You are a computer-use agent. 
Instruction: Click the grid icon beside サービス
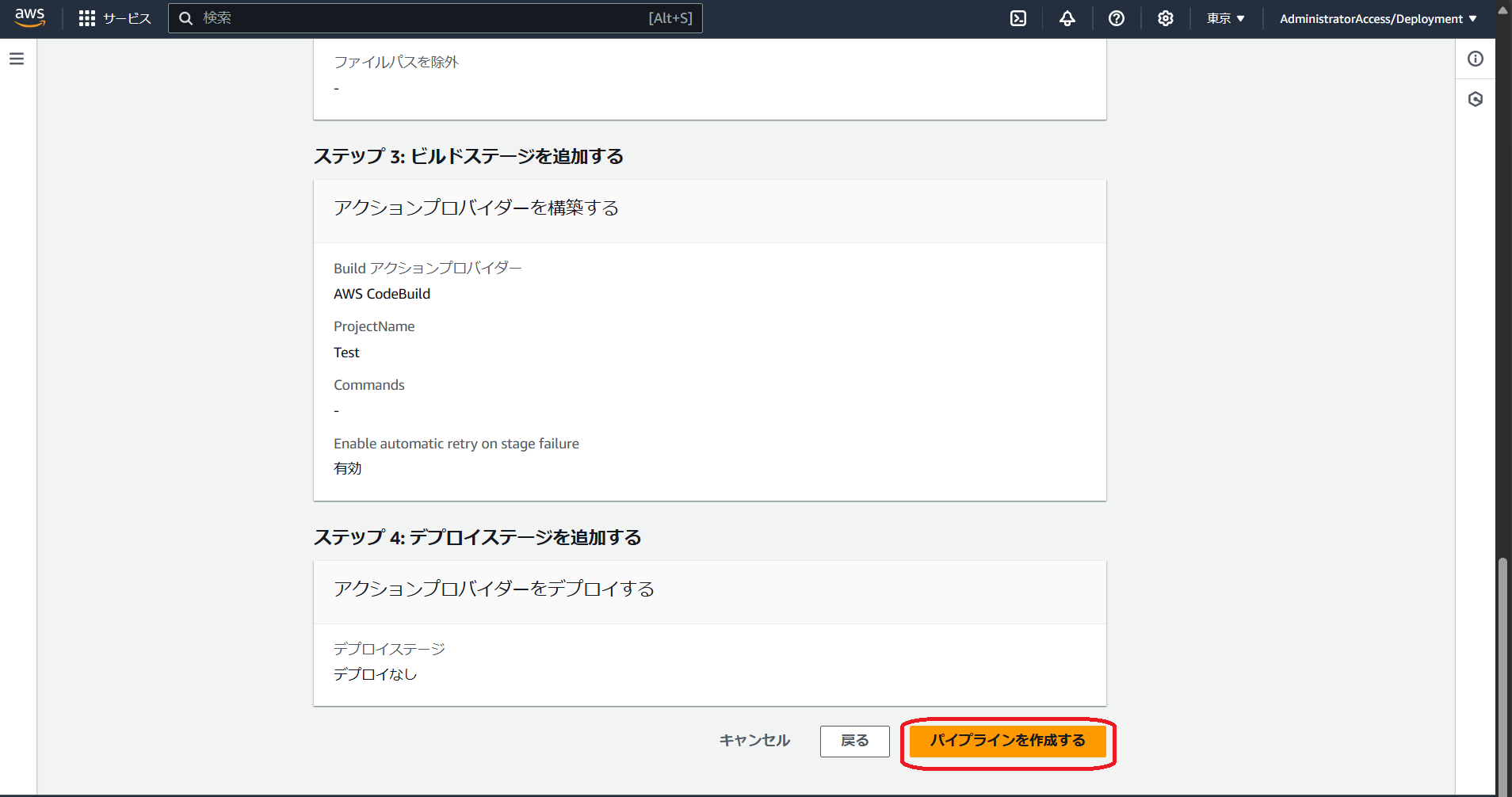[87, 17]
